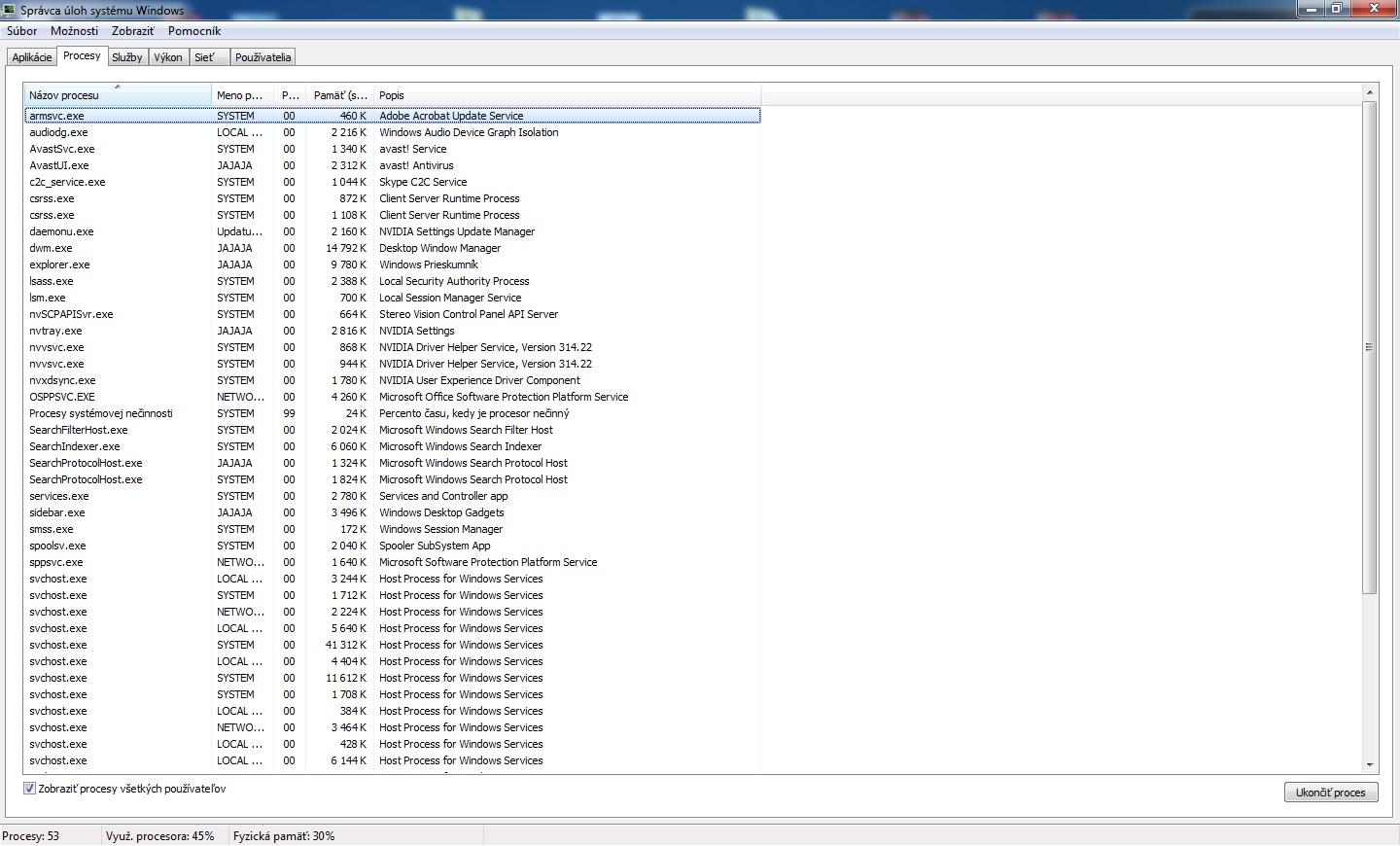This screenshot has width=1400, height=846.
Task: Click Windows Desktop Gadgets description
Action: tap(441, 512)
